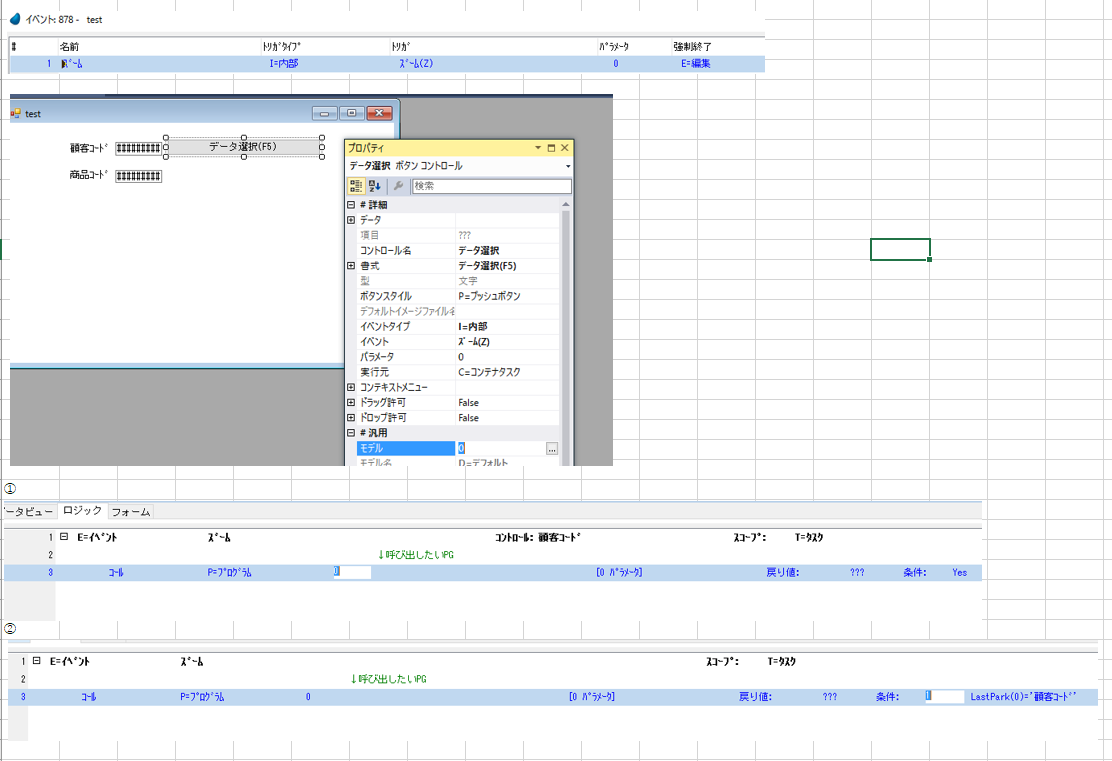Click the 検索 search field in Properties

(491, 186)
